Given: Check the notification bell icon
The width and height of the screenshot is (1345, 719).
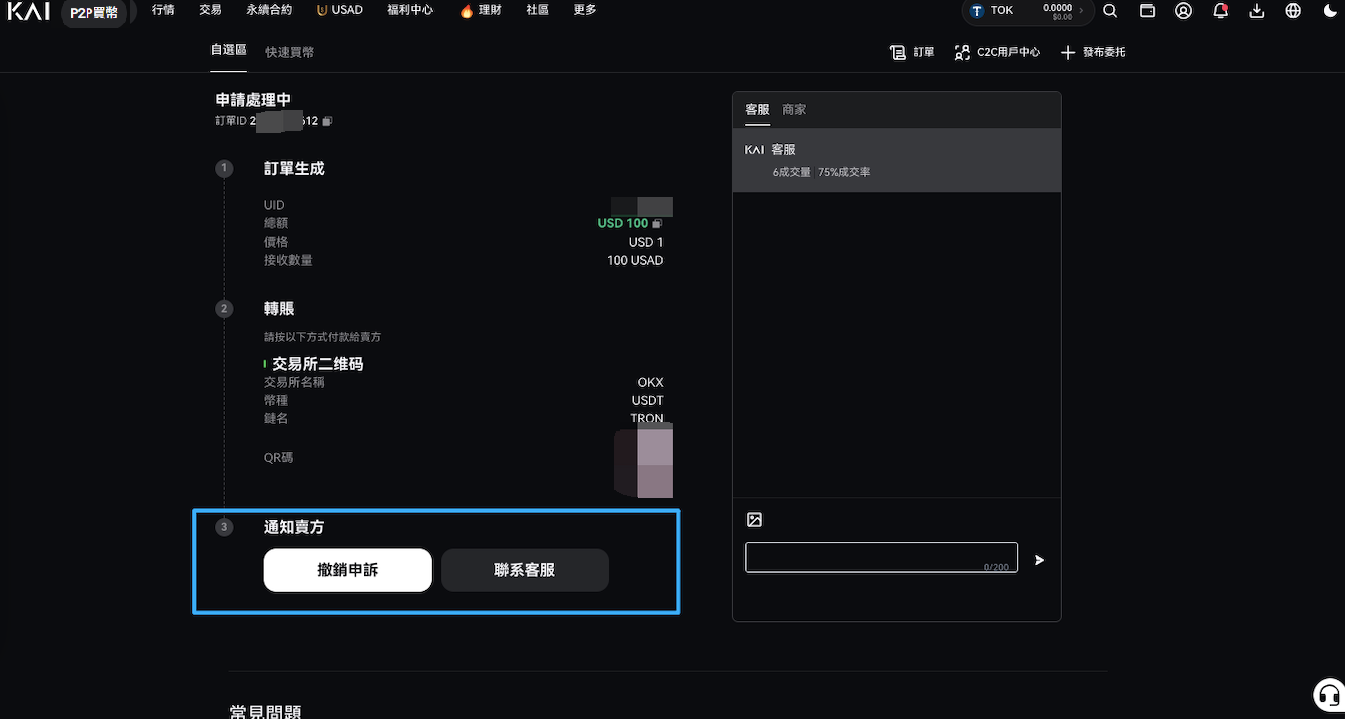Looking at the screenshot, I should point(1220,11).
